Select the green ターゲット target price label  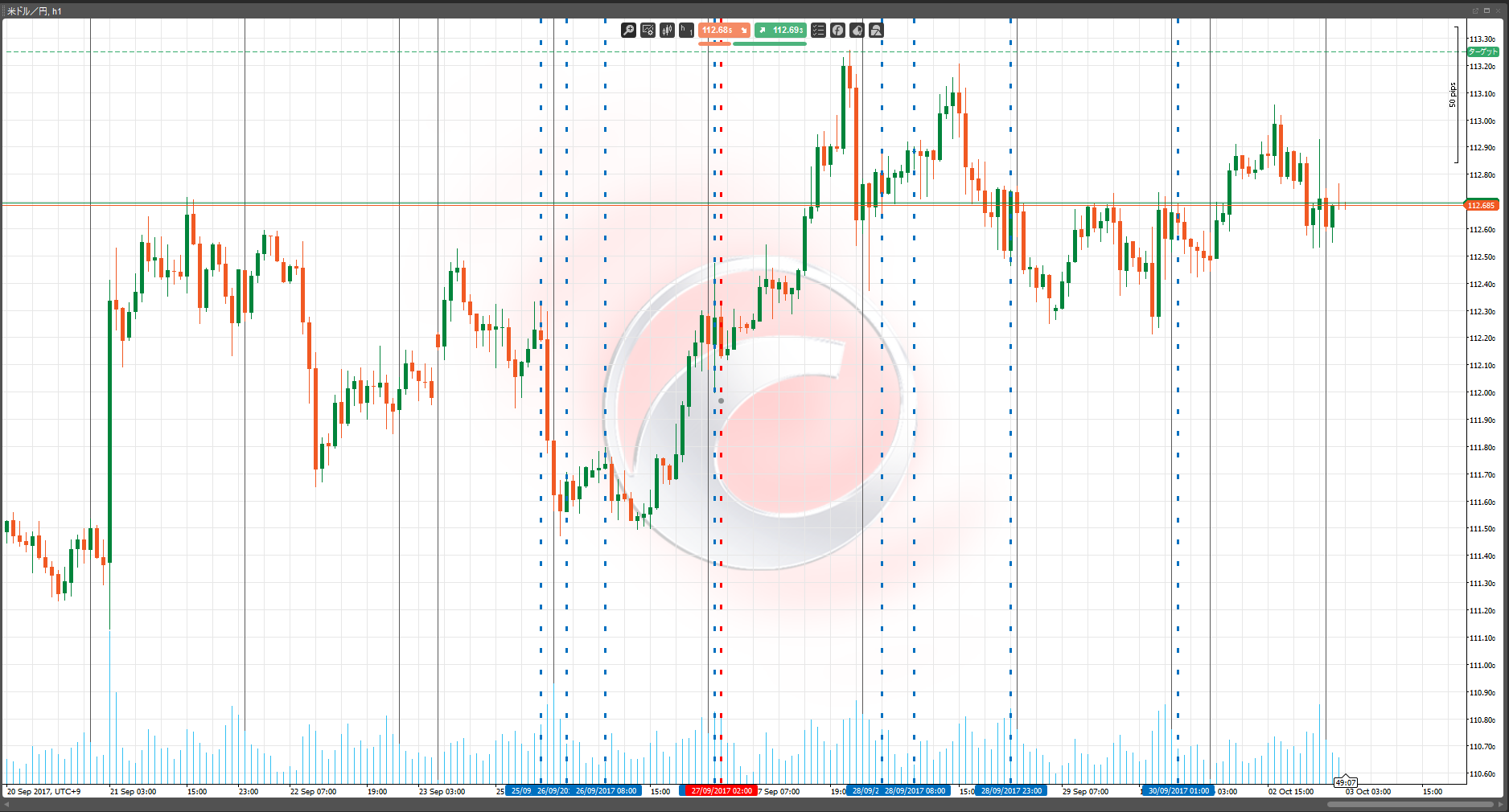point(1482,51)
